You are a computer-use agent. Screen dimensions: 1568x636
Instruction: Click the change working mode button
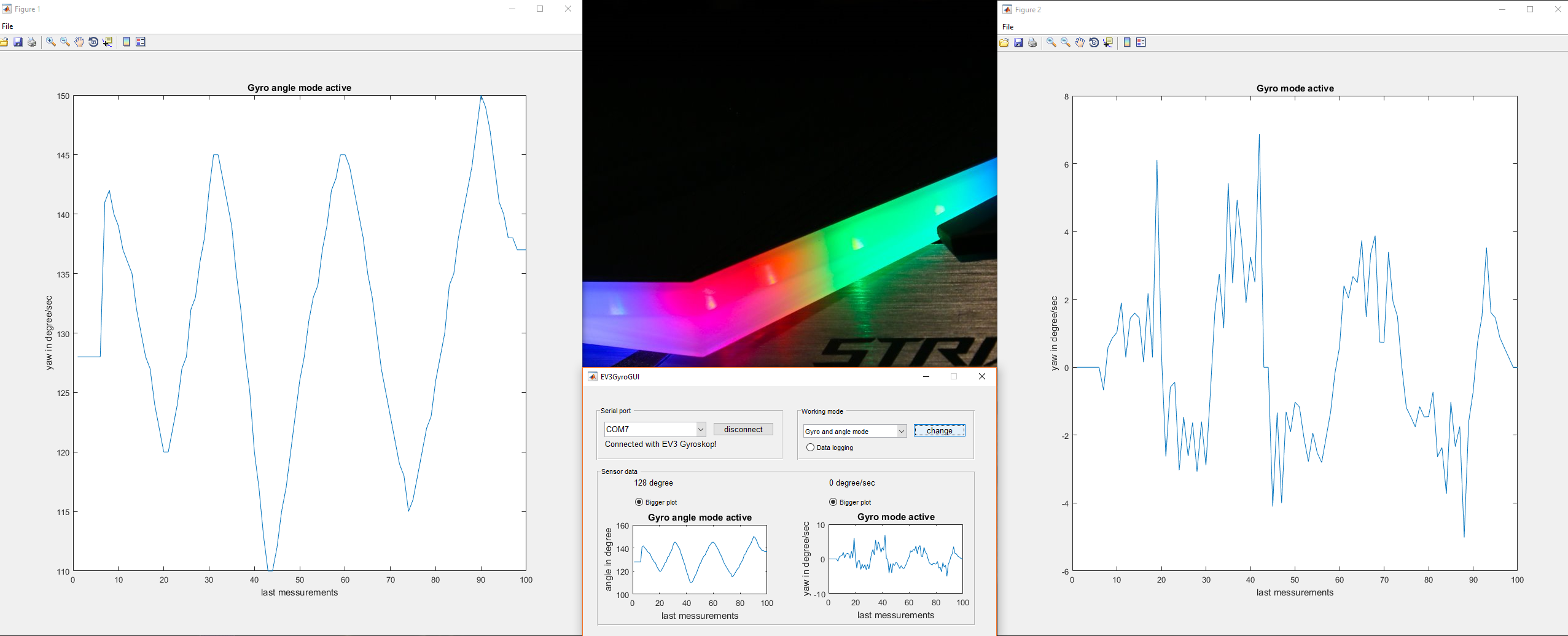pyautogui.click(x=939, y=431)
